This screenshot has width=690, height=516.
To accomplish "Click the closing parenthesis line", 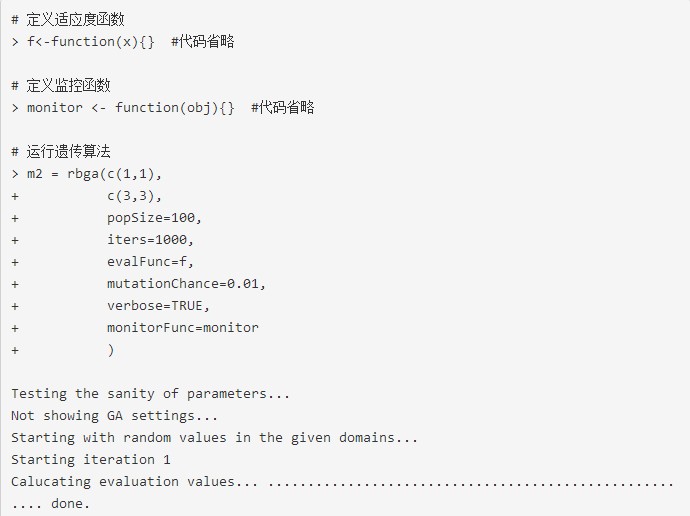I will (x=111, y=350).
